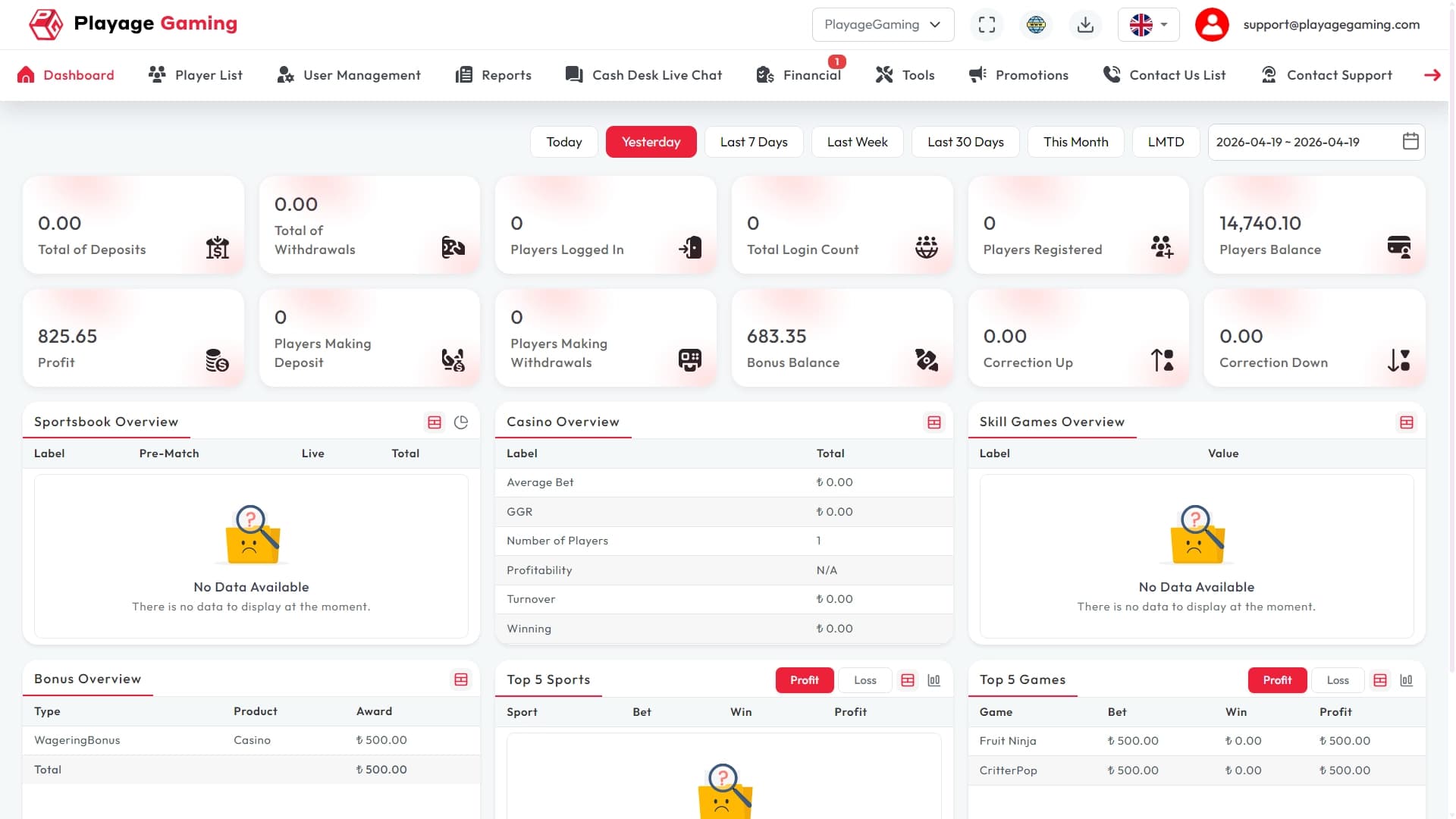
Task: Click the Players Registered add-user icon
Action: (1162, 247)
